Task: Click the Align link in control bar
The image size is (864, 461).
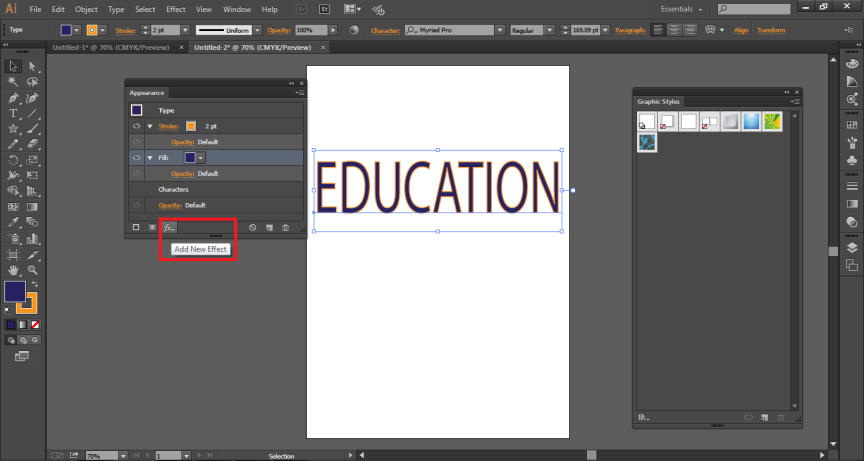Action: [741, 30]
